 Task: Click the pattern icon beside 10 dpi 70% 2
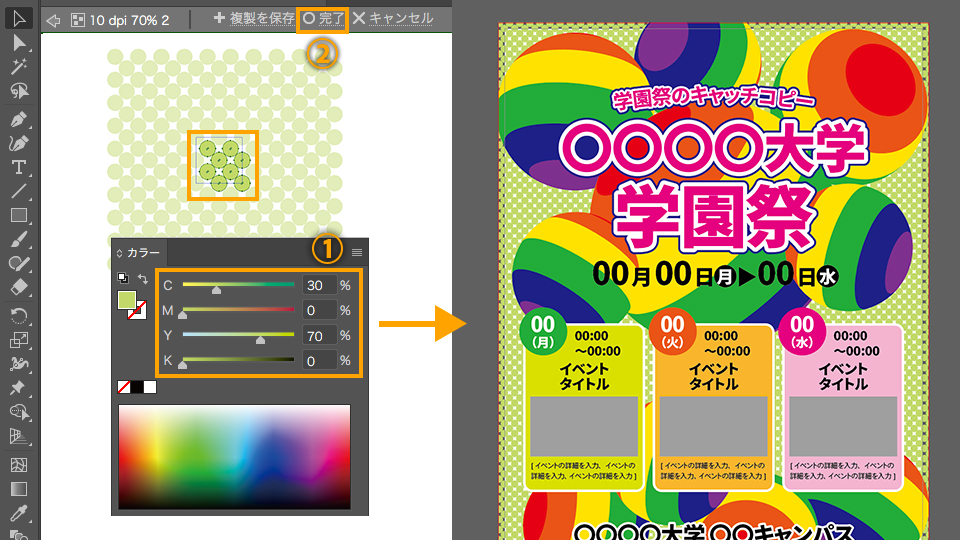coord(78,20)
